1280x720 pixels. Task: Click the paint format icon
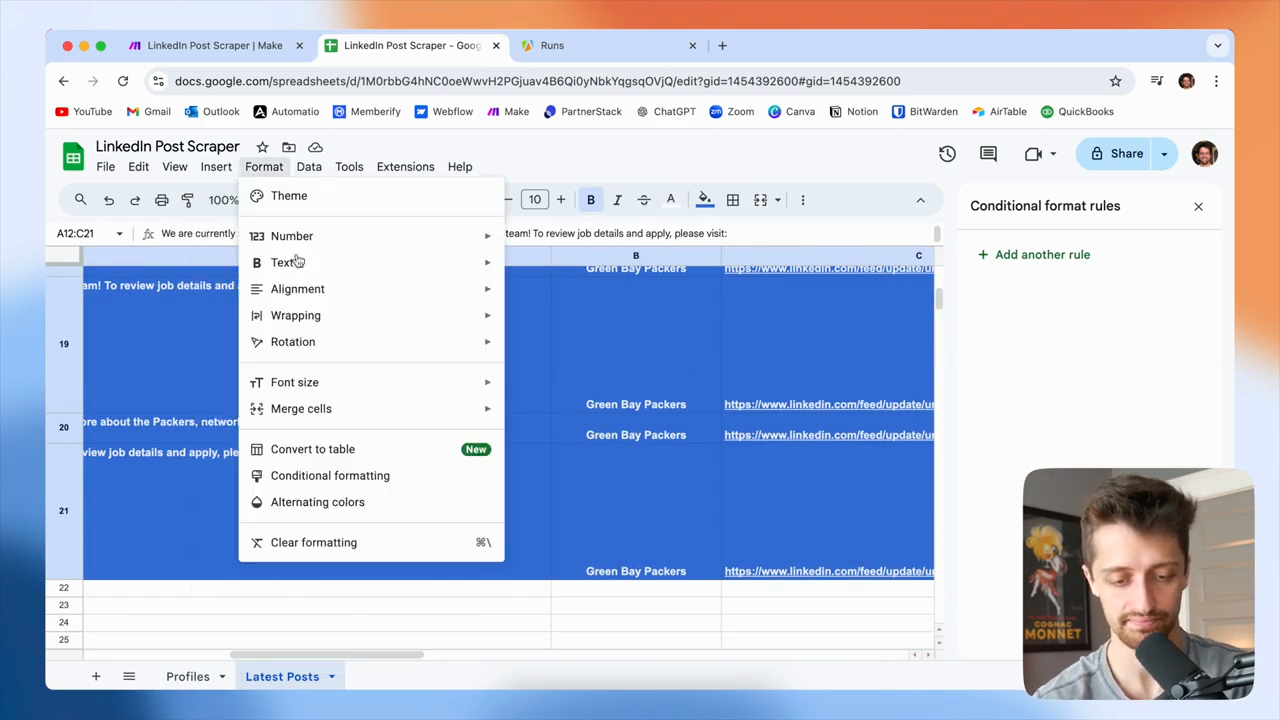(x=187, y=200)
